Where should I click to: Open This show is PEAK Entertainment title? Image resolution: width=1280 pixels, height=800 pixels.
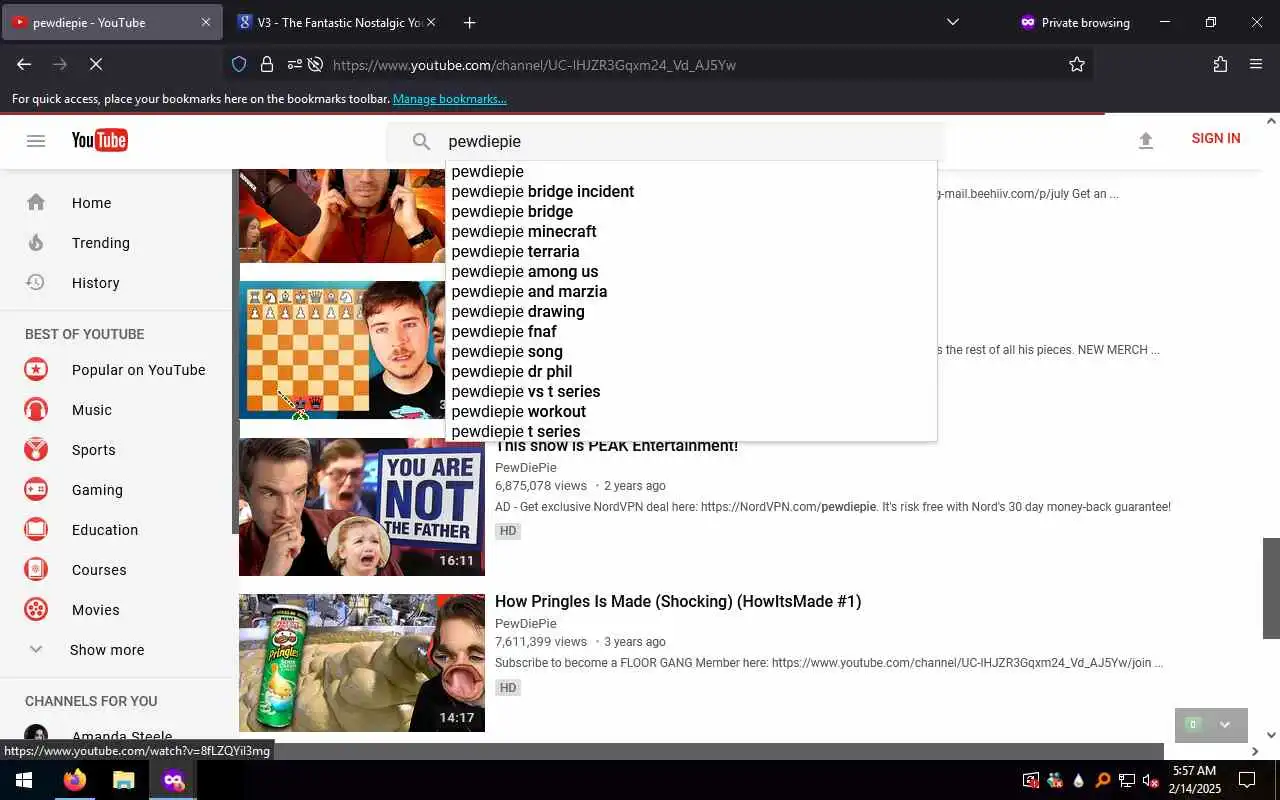(617, 447)
